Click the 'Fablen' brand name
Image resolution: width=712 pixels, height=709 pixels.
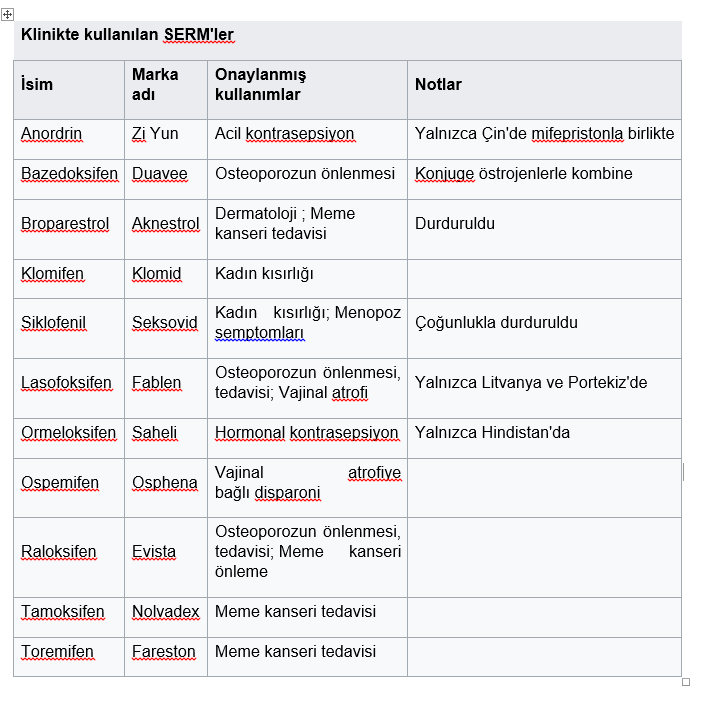click(157, 382)
